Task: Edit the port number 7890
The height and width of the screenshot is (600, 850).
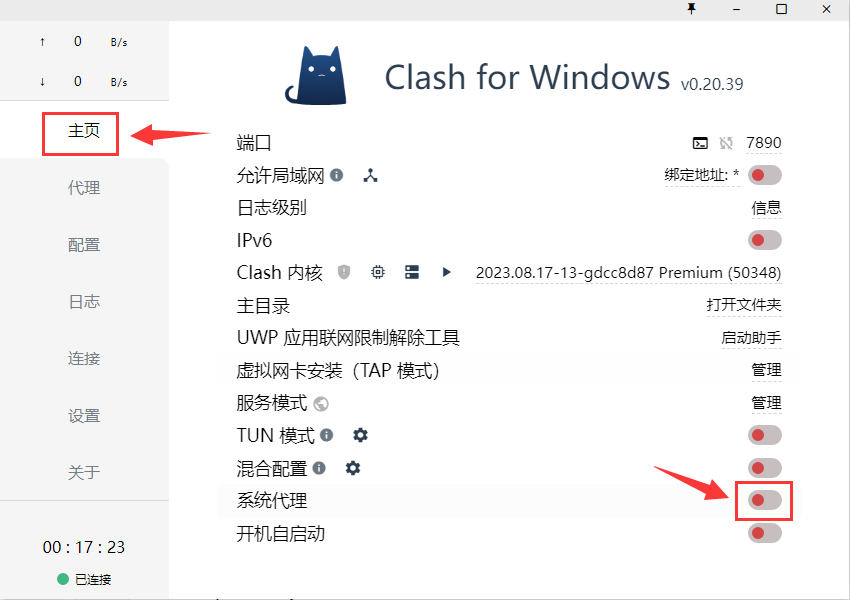Action: pos(763,143)
